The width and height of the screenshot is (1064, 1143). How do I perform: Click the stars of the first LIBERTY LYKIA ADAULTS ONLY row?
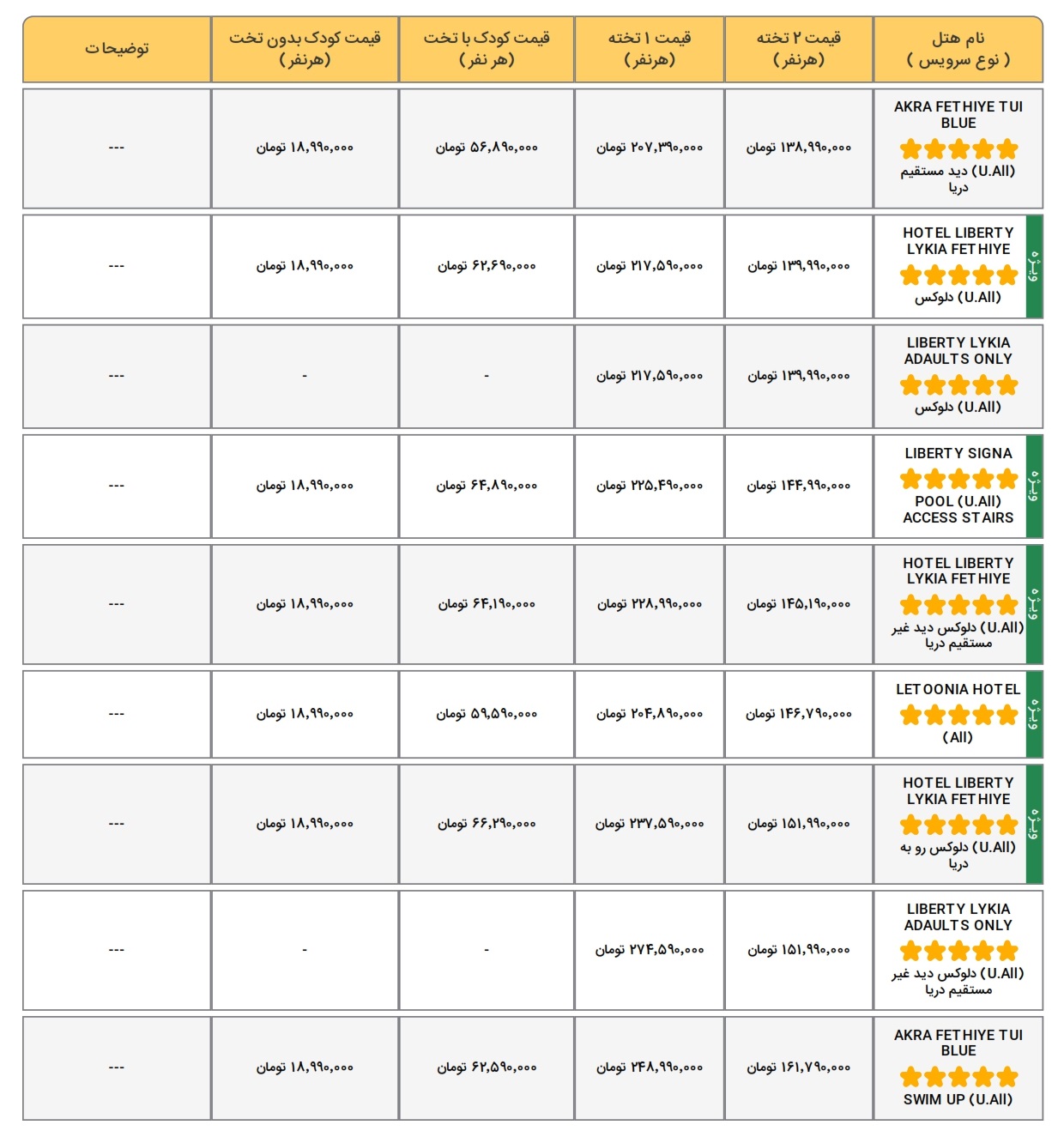(958, 385)
